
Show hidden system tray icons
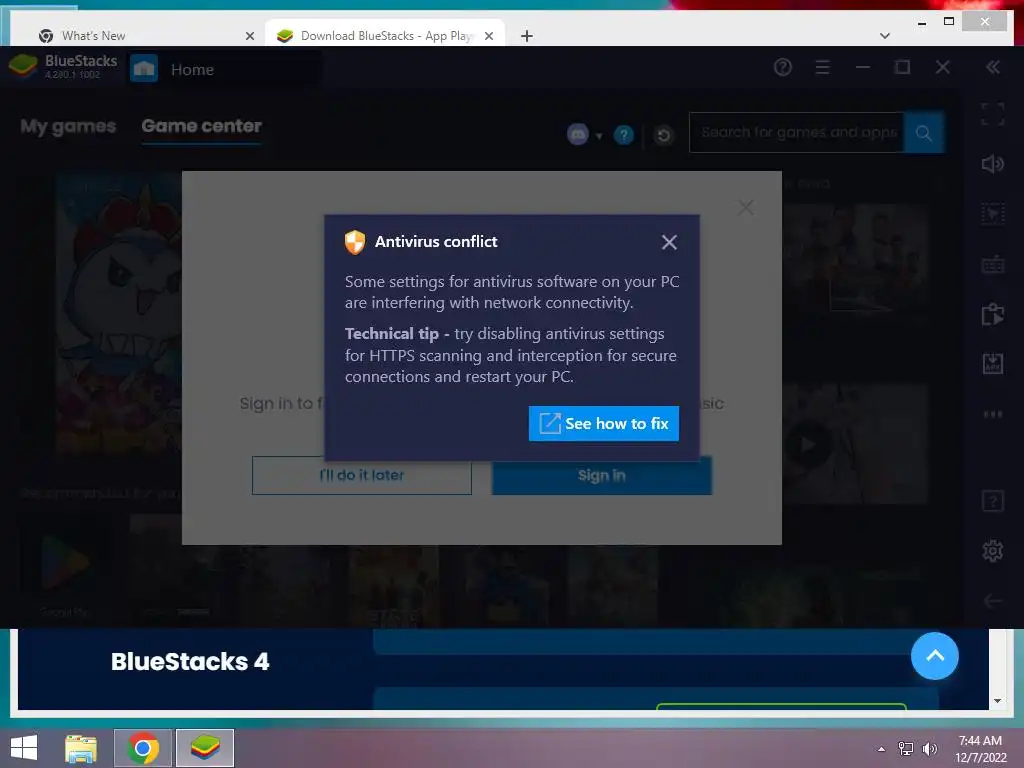[x=882, y=749]
